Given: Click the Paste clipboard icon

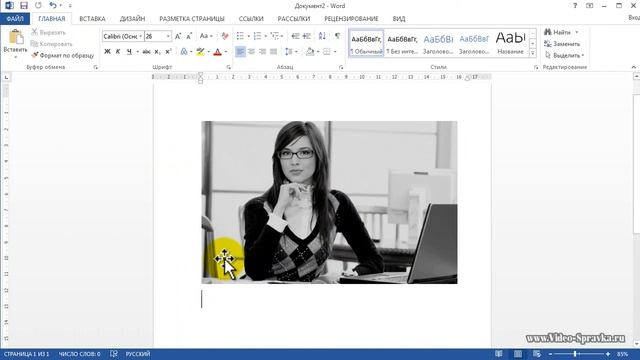Looking at the screenshot, I should click(16, 37).
